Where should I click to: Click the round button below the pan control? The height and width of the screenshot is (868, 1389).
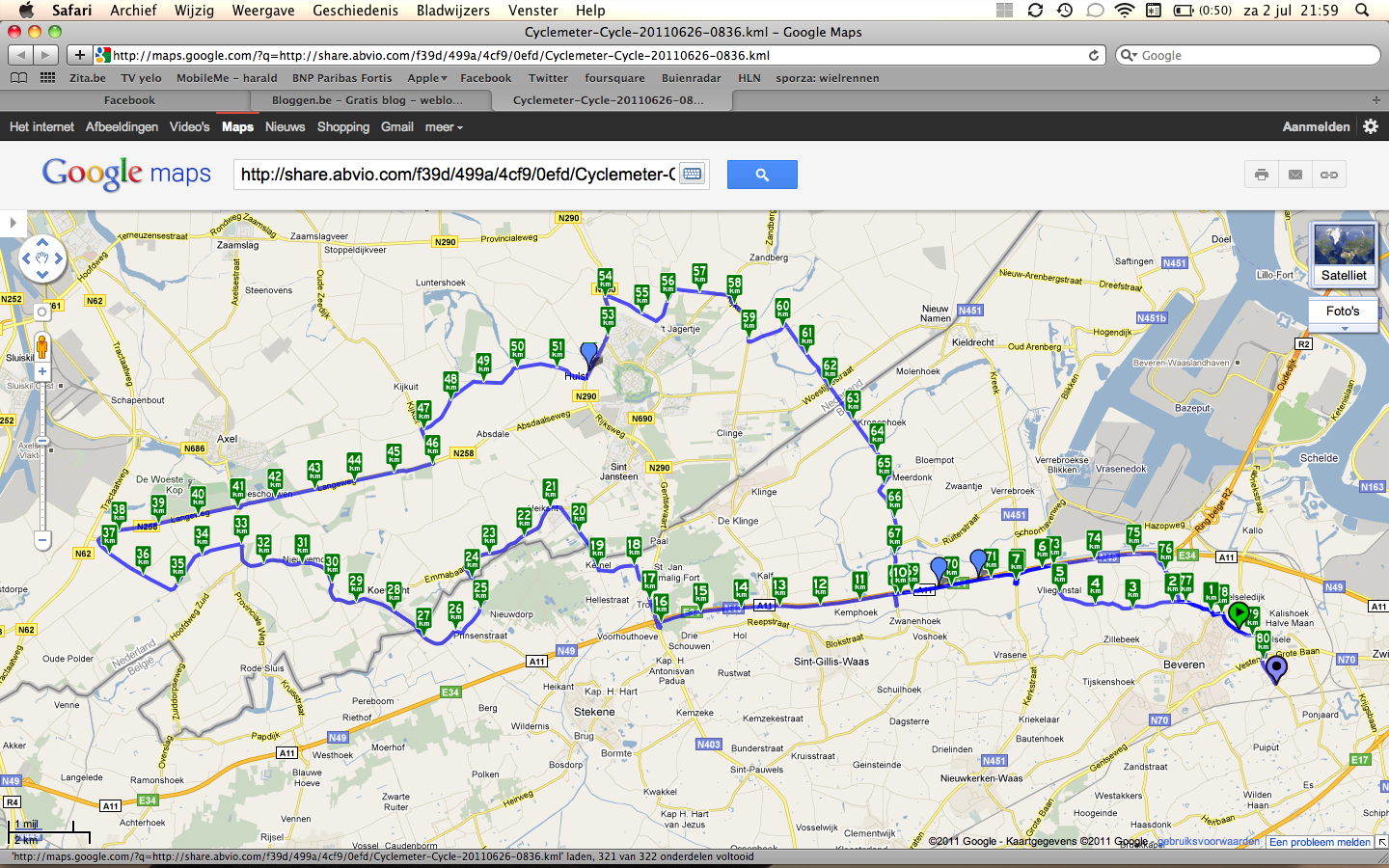click(x=41, y=312)
